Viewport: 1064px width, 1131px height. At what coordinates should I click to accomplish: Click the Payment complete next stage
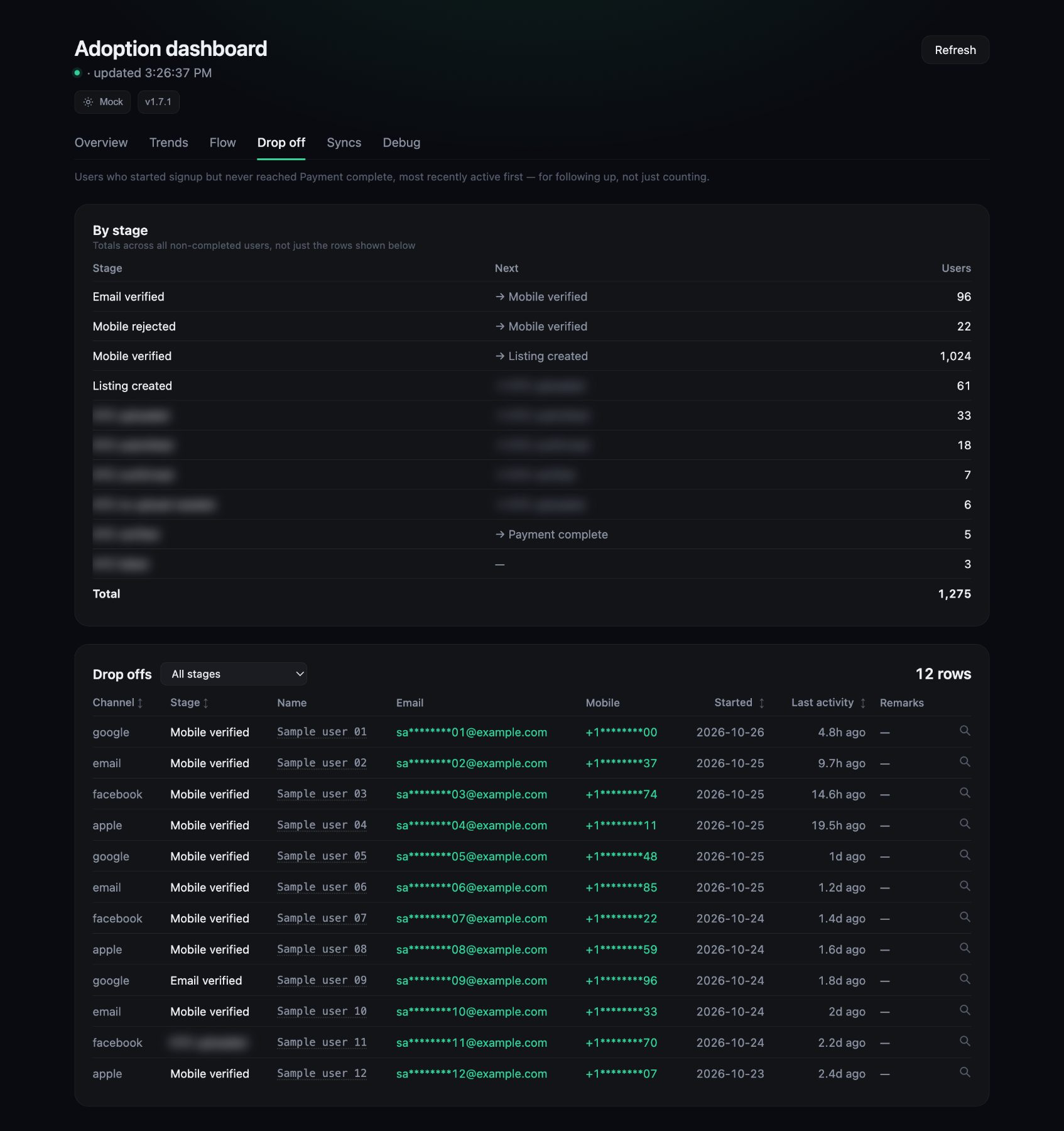[x=551, y=535]
